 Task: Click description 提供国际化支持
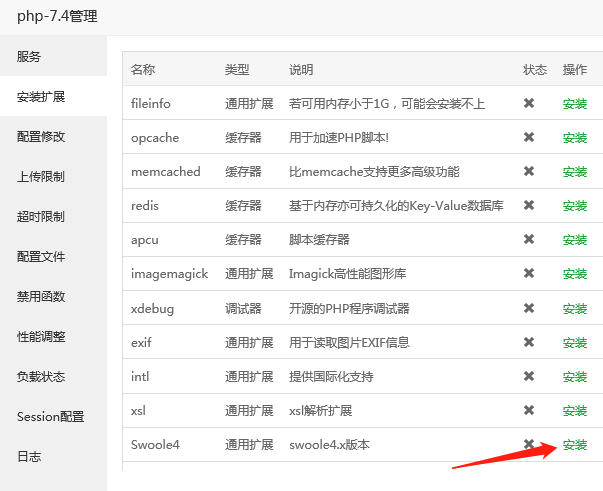(x=331, y=376)
